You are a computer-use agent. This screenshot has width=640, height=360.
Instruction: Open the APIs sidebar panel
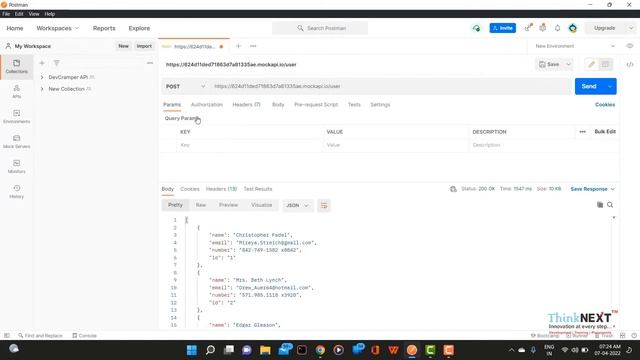point(16,91)
